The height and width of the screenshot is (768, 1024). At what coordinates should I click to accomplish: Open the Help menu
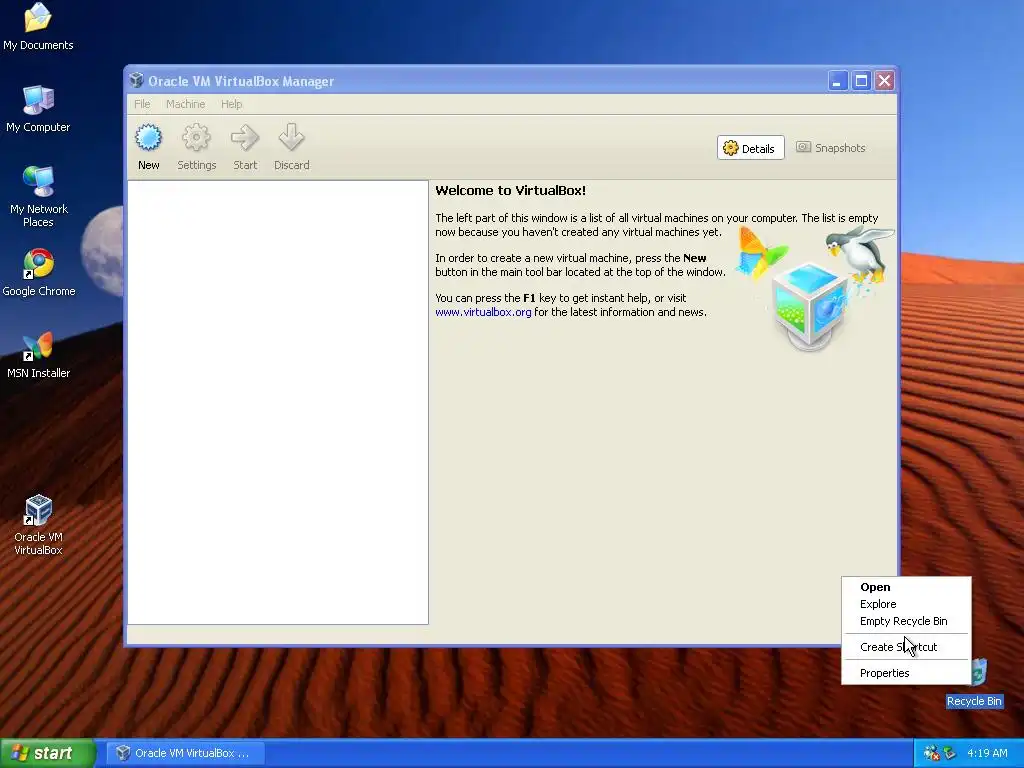[x=231, y=104]
